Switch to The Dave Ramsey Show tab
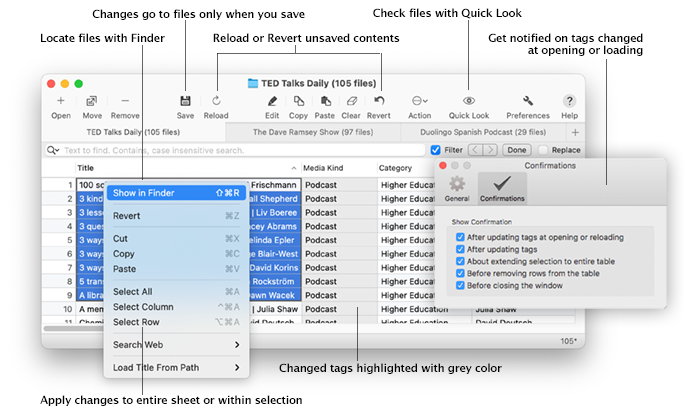The width and height of the screenshot is (700, 420). 313,132
